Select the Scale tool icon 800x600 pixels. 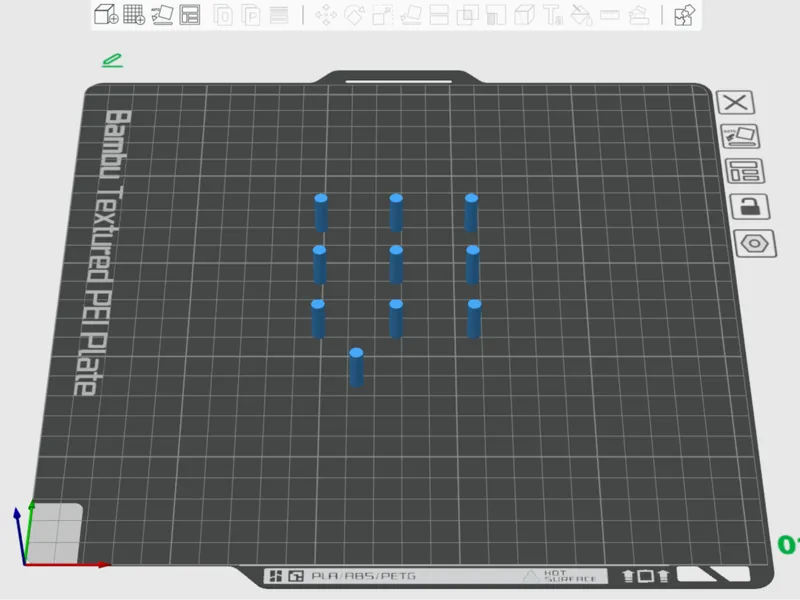(383, 15)
